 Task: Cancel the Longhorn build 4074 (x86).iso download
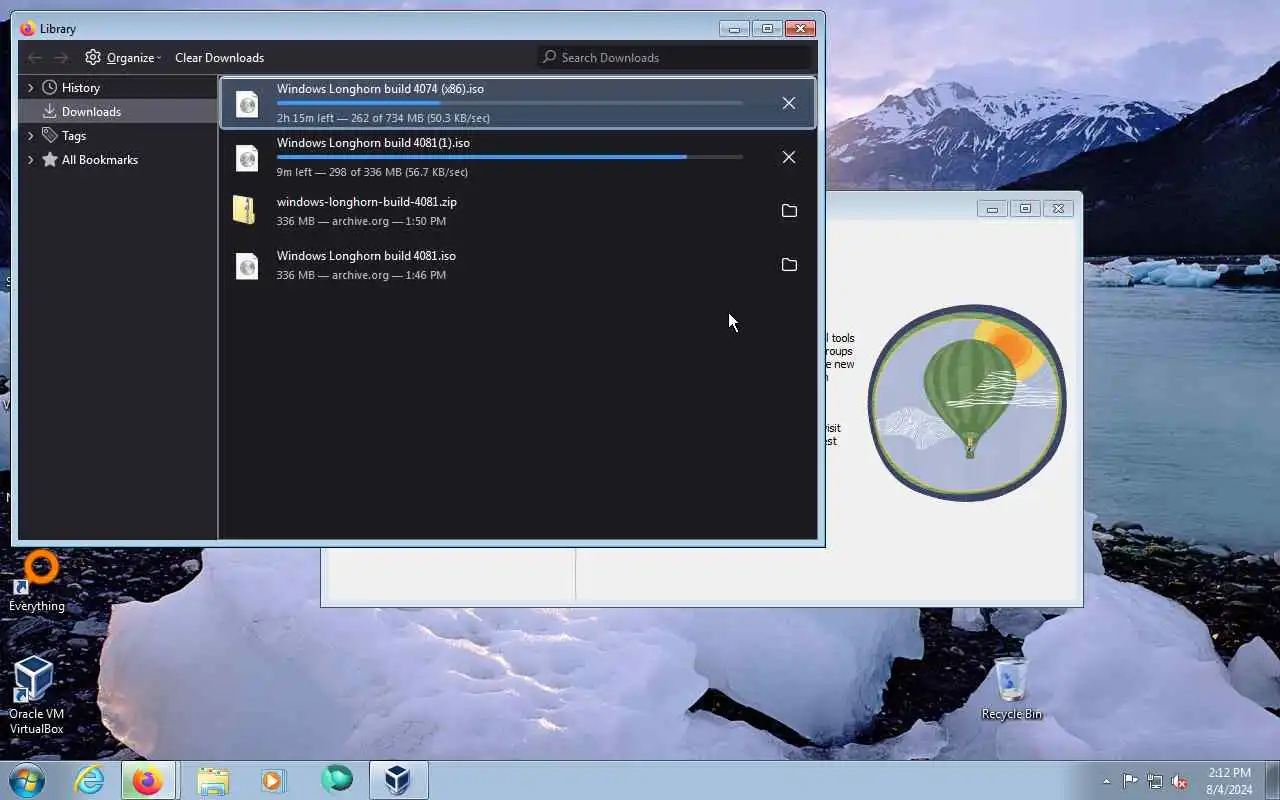[x=789, y=103]
